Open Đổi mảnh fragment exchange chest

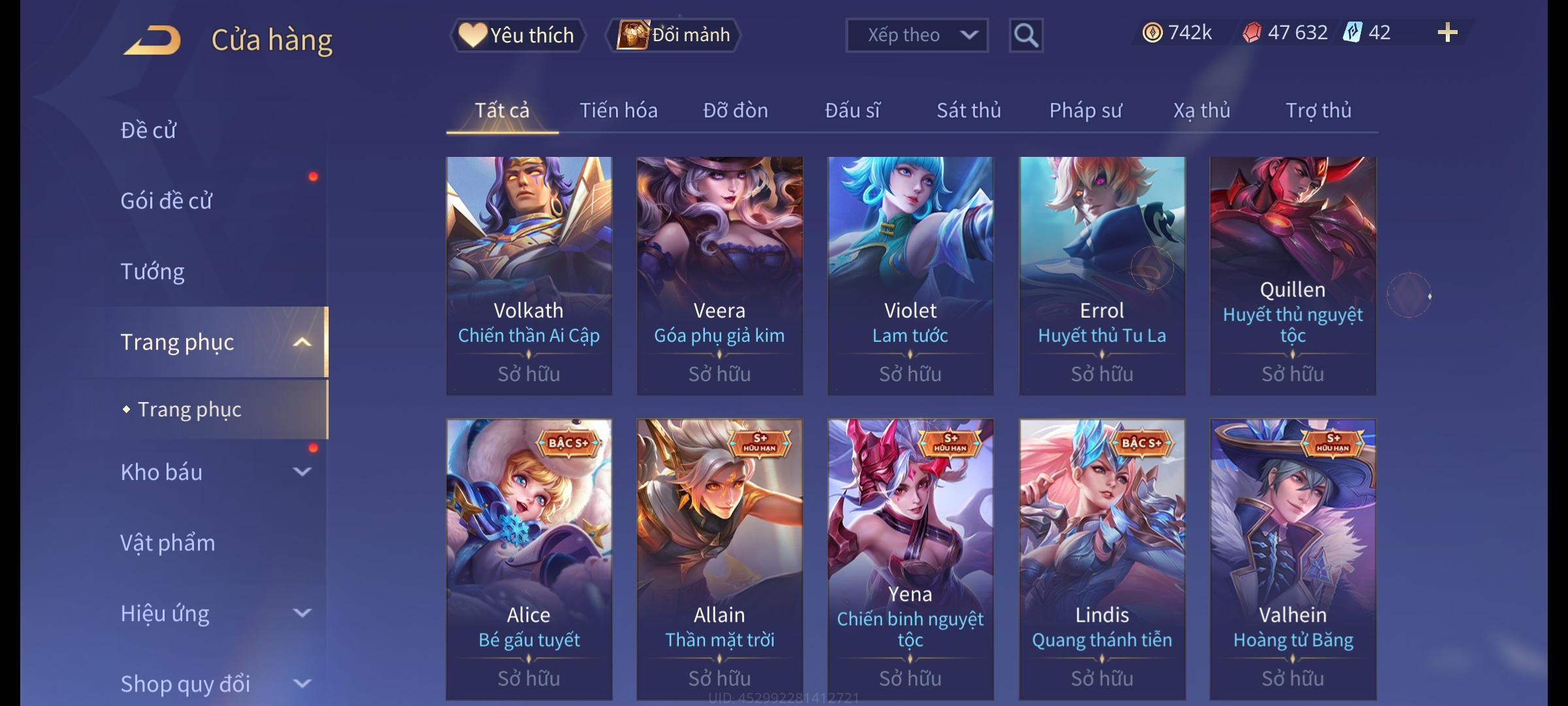[674, 35]
